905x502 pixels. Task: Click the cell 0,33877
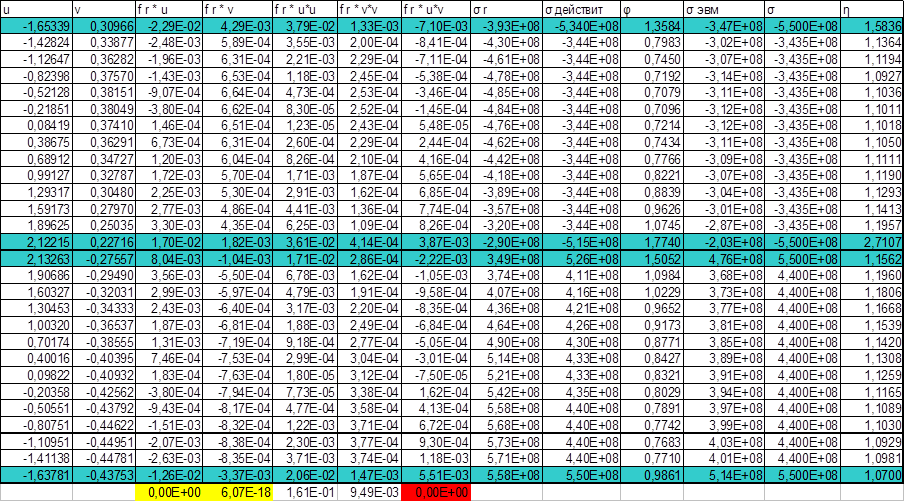click(104, 43)
